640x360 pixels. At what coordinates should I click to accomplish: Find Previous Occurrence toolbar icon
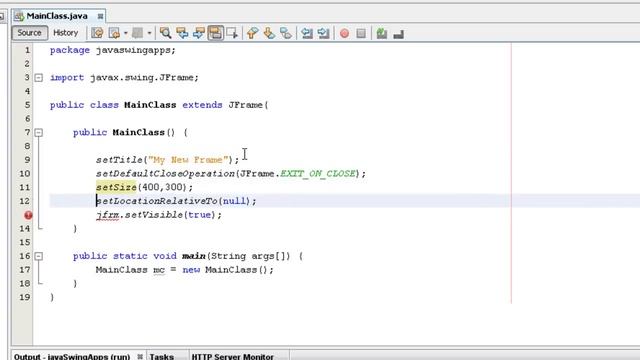pyautogui.click(x=182, y=33)
